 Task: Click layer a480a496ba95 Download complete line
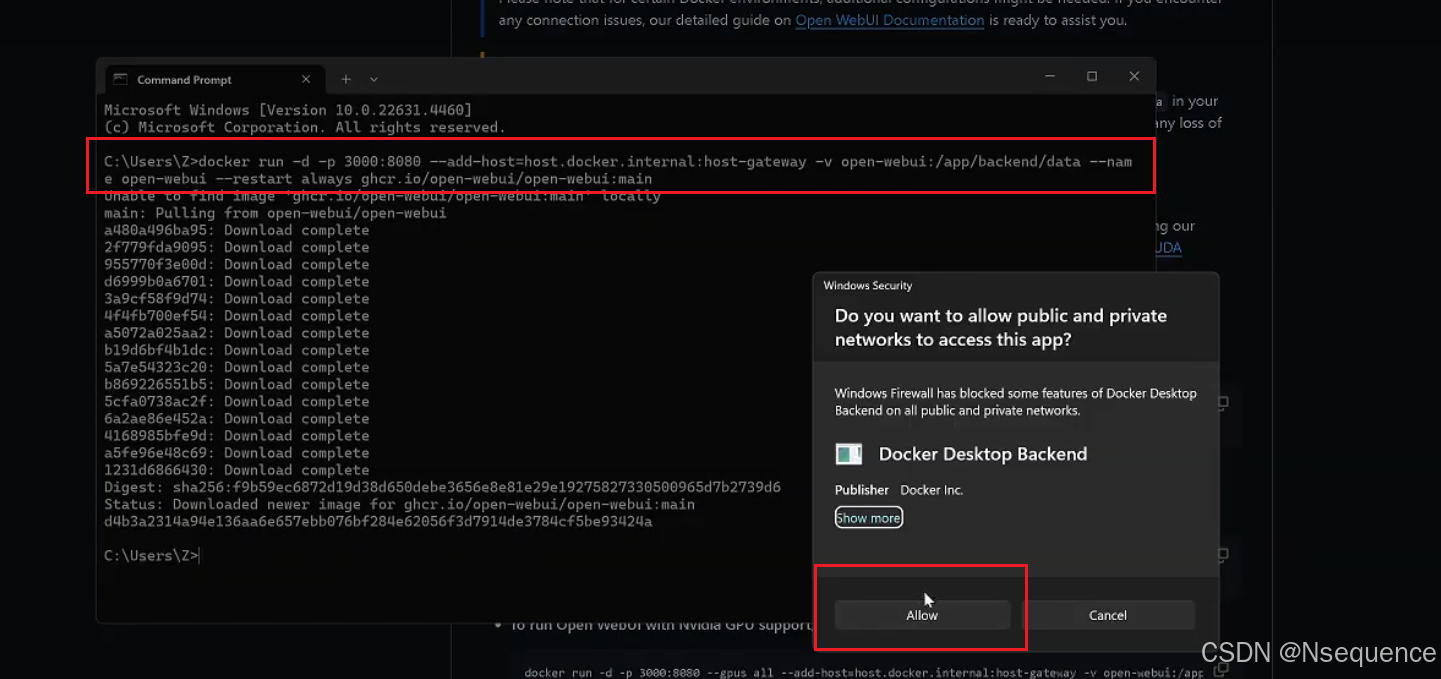coord(237,230)
